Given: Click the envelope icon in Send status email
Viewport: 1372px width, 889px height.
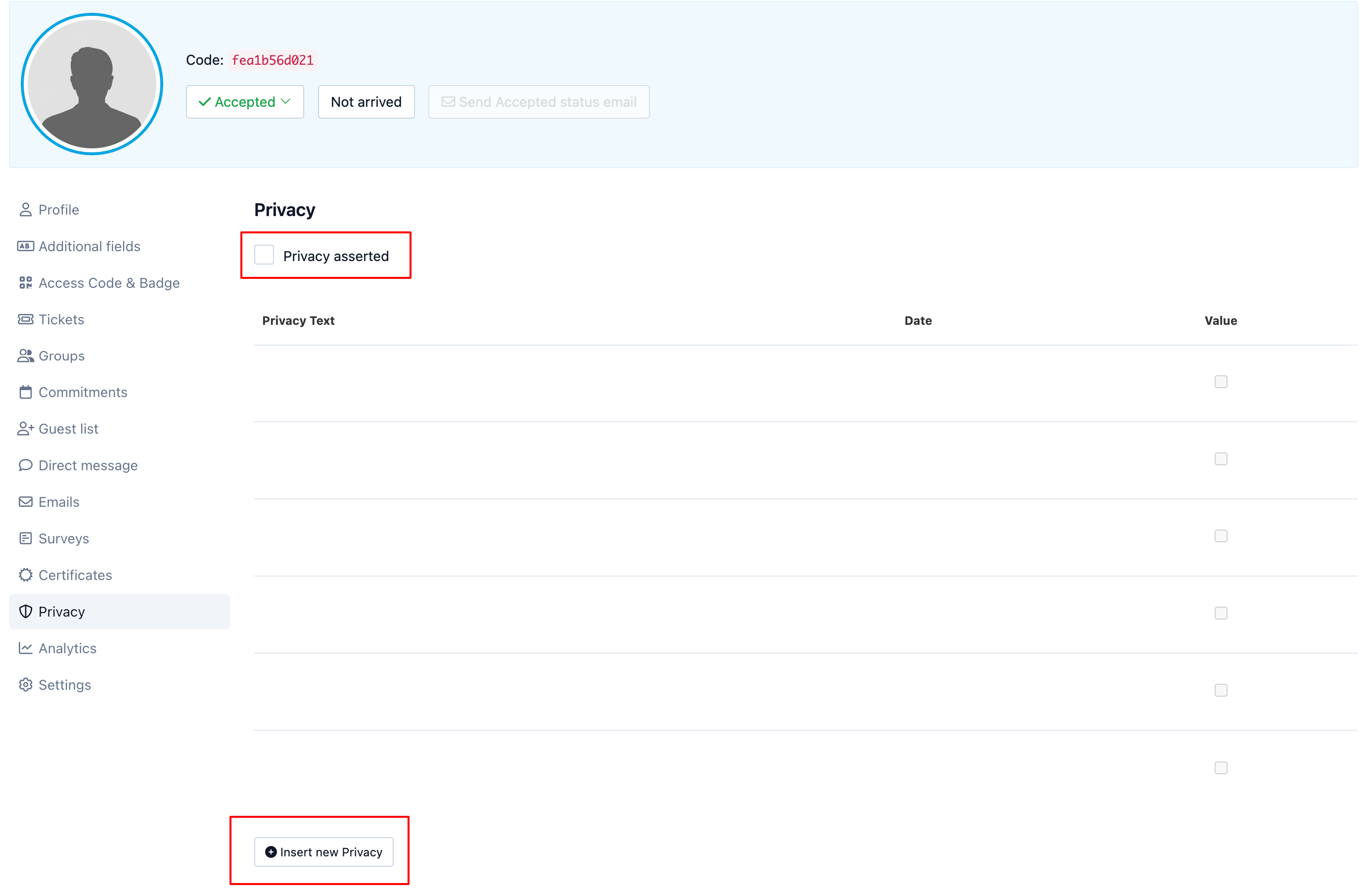Looking at the screenshot, I should pos(448,102).
